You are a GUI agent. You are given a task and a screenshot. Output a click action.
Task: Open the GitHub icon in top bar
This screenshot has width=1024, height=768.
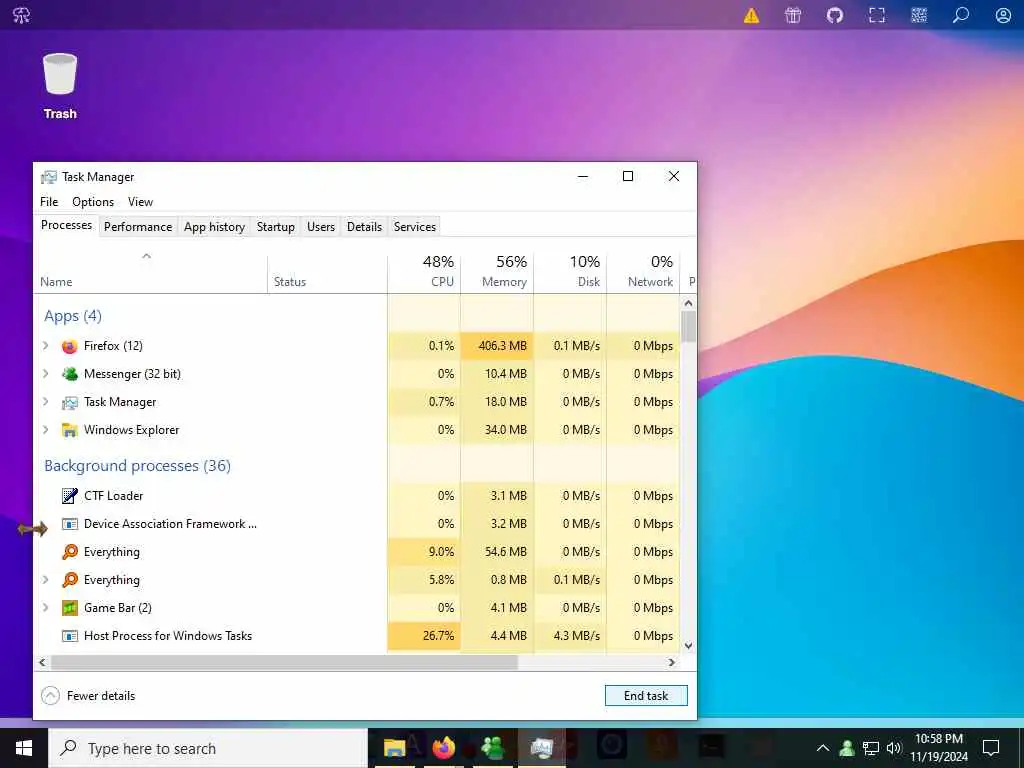tap(835, 15)
